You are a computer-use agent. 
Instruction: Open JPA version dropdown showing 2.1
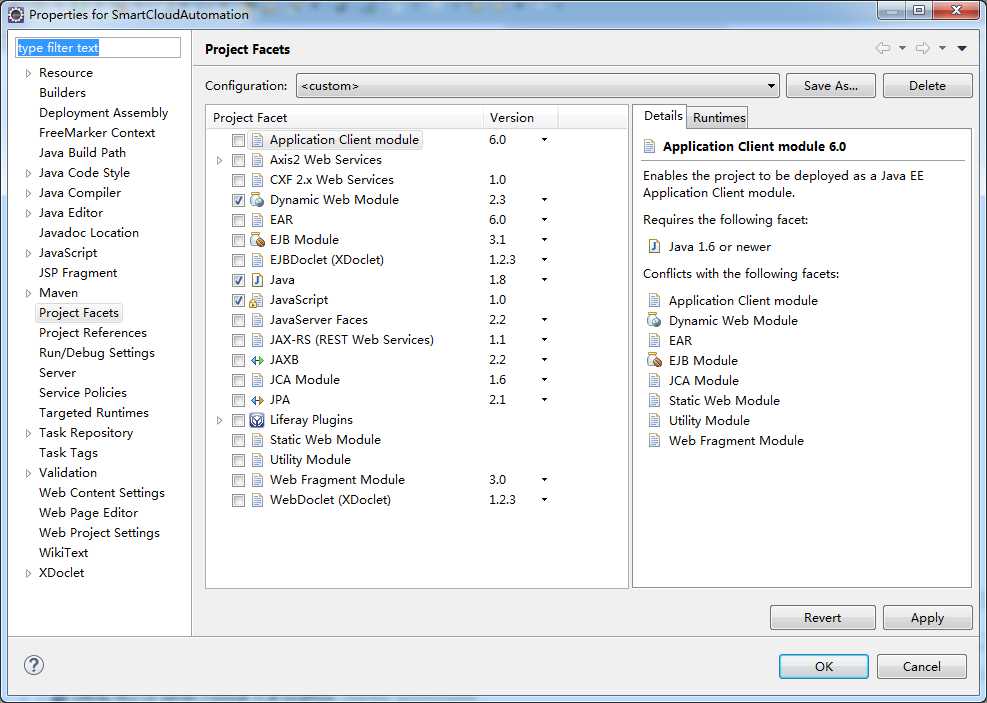544,400
